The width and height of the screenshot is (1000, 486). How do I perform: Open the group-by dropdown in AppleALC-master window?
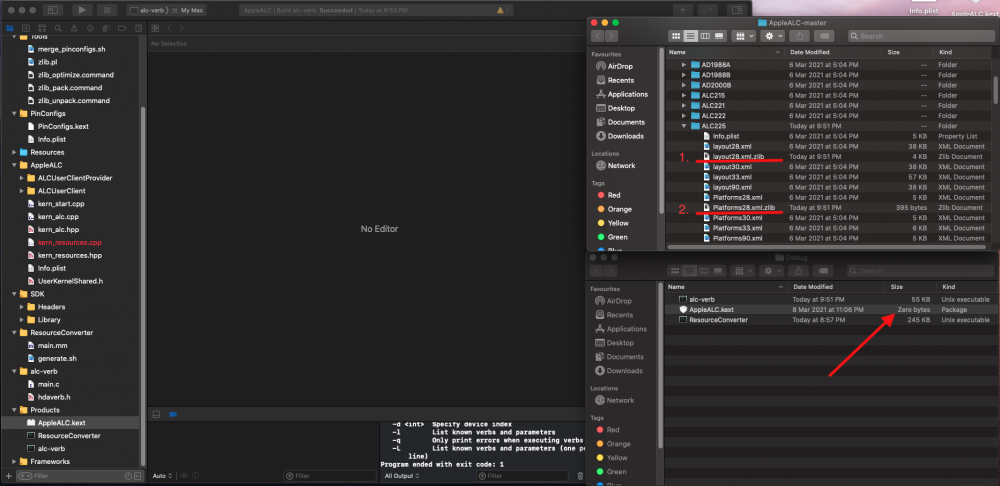(x=743, y=36)
